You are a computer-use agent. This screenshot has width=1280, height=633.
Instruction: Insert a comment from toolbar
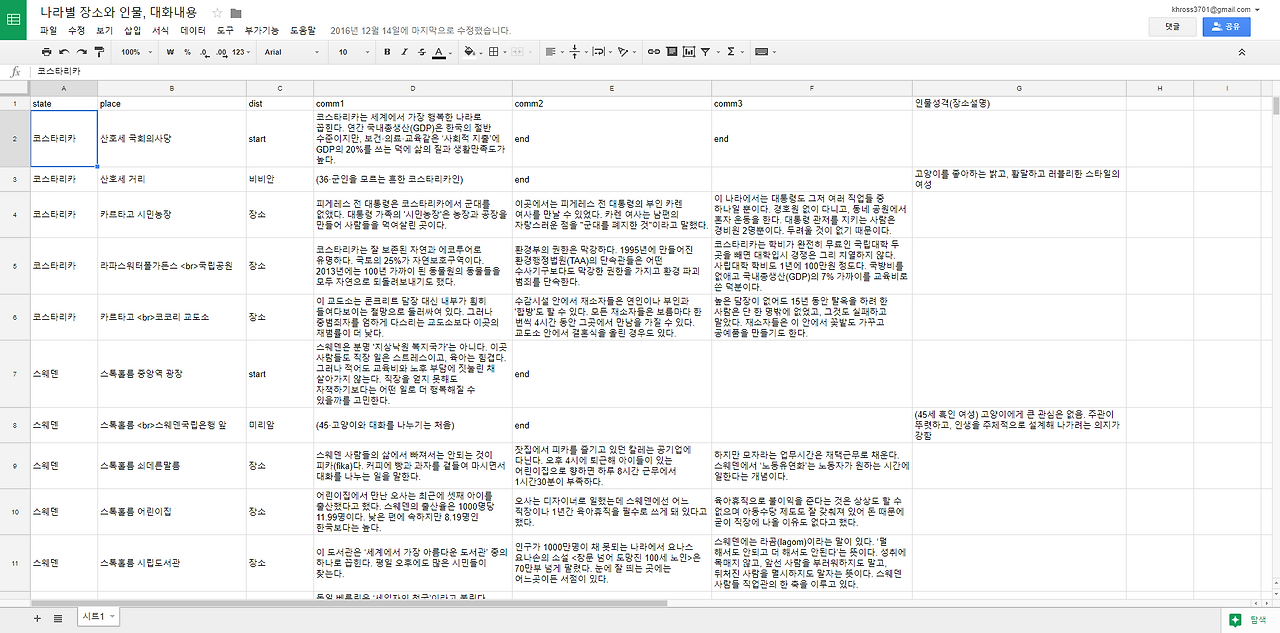click(671, 51)
